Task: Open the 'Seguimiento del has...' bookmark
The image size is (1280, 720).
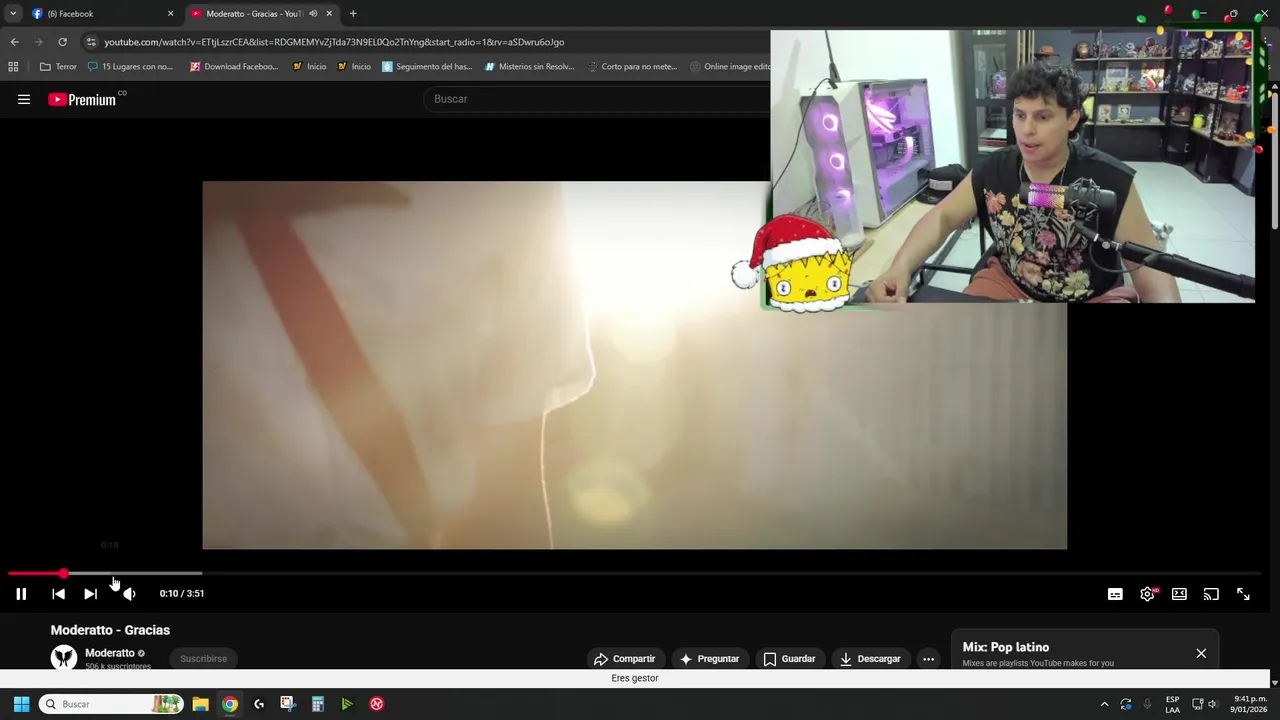Action: pyautogui.click(x=427, y=67)
